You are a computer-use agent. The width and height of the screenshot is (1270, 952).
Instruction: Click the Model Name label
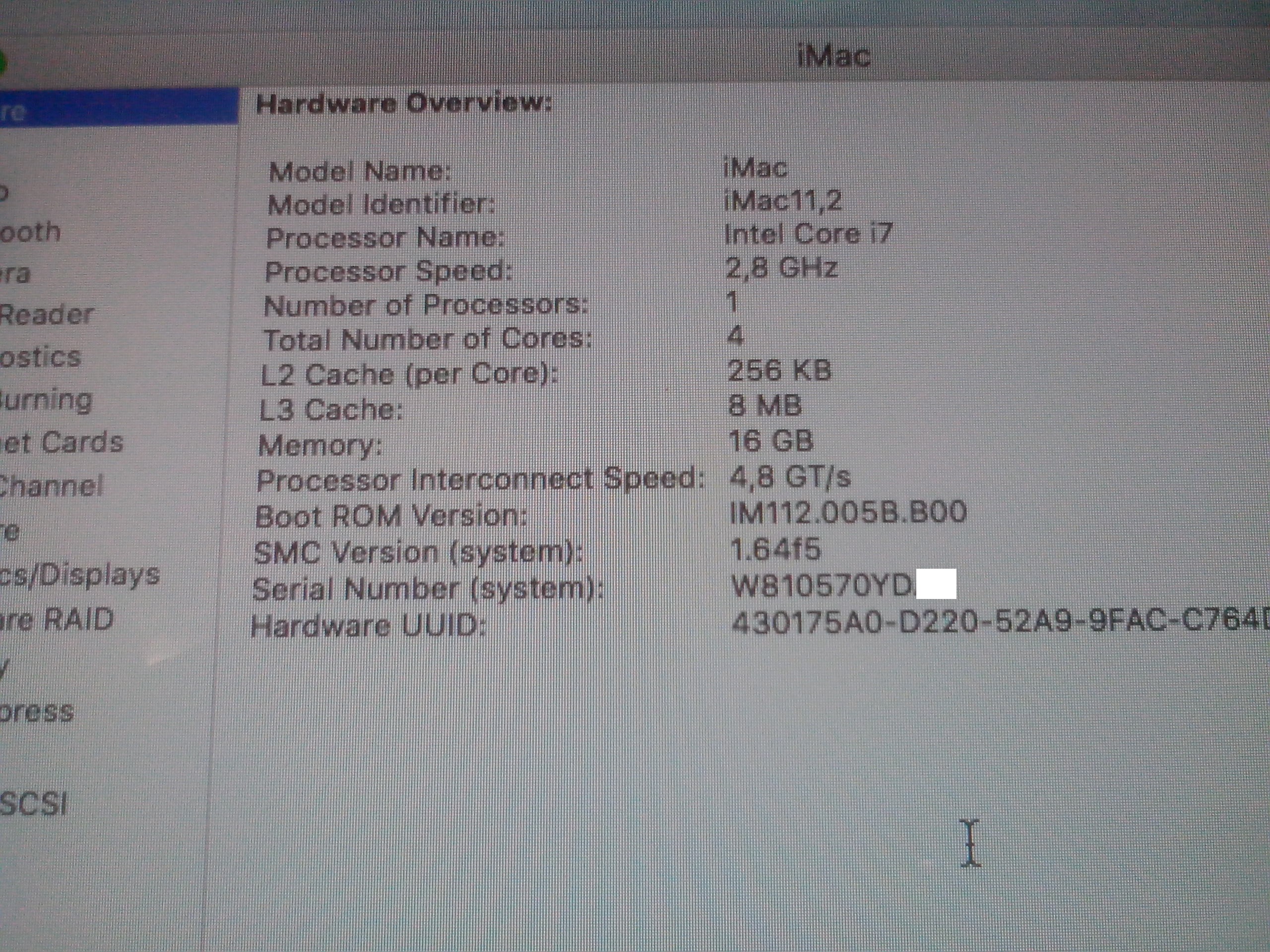[361, 171]
